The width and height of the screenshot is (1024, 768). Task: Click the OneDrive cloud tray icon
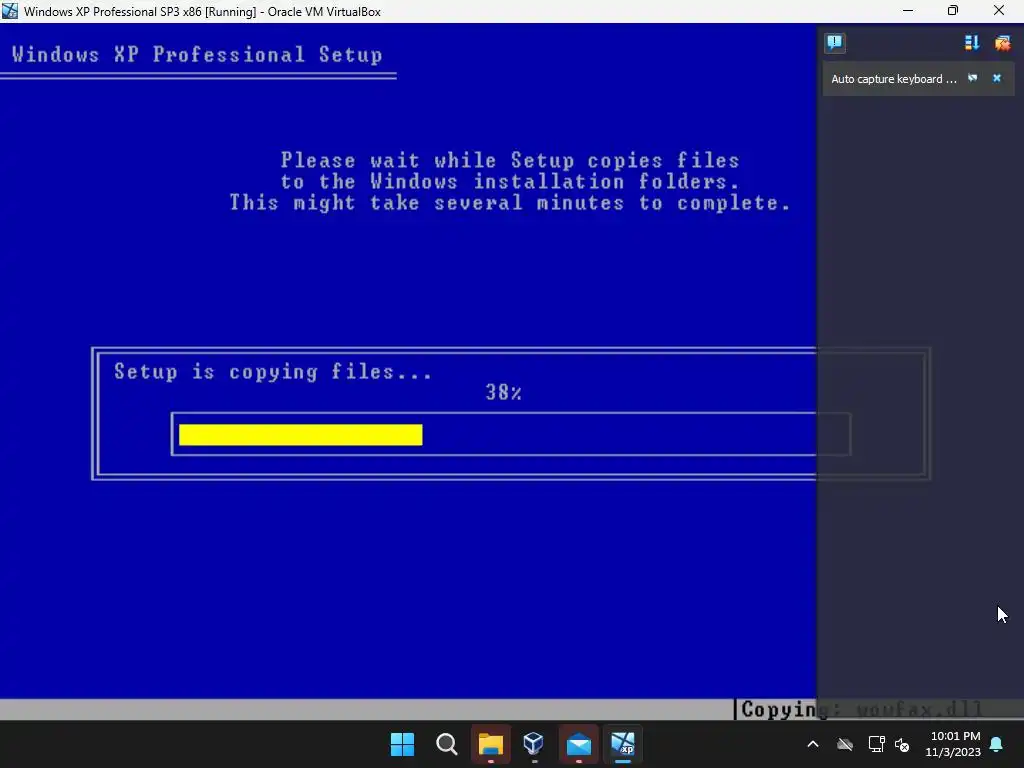845,744
